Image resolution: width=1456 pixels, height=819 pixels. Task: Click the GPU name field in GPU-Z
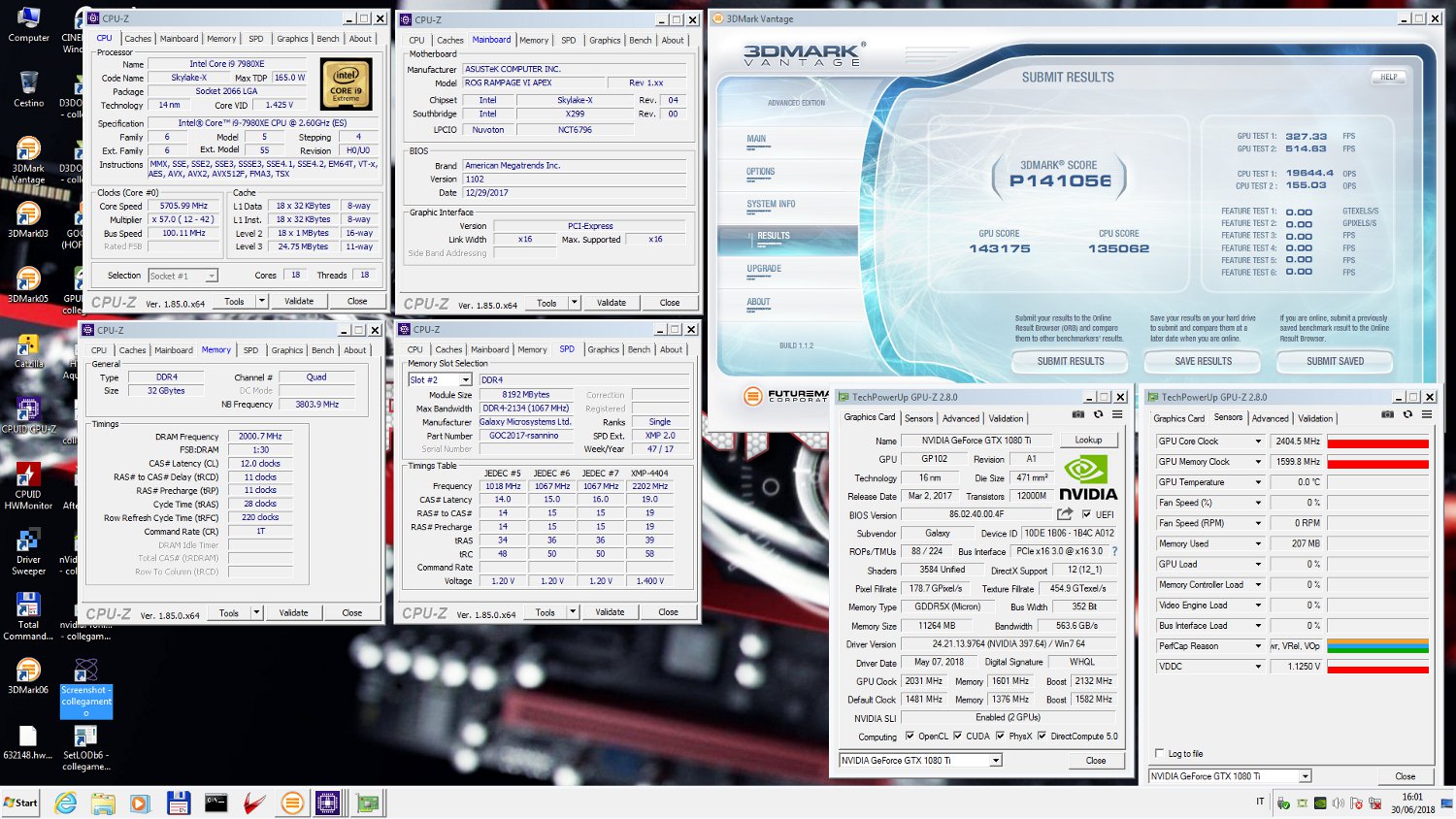976,440
